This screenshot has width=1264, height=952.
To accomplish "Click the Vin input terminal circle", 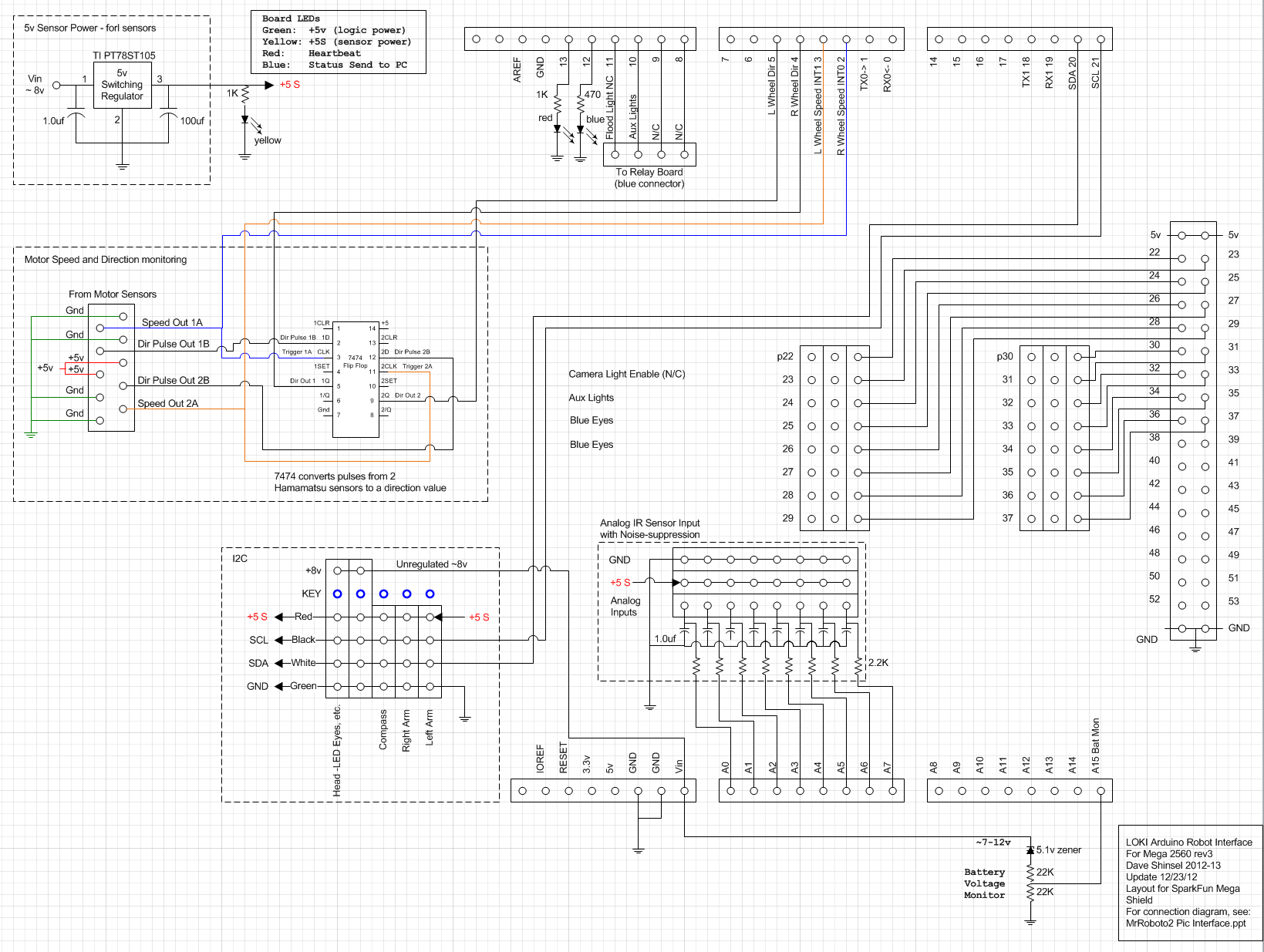I will point(56,86).
